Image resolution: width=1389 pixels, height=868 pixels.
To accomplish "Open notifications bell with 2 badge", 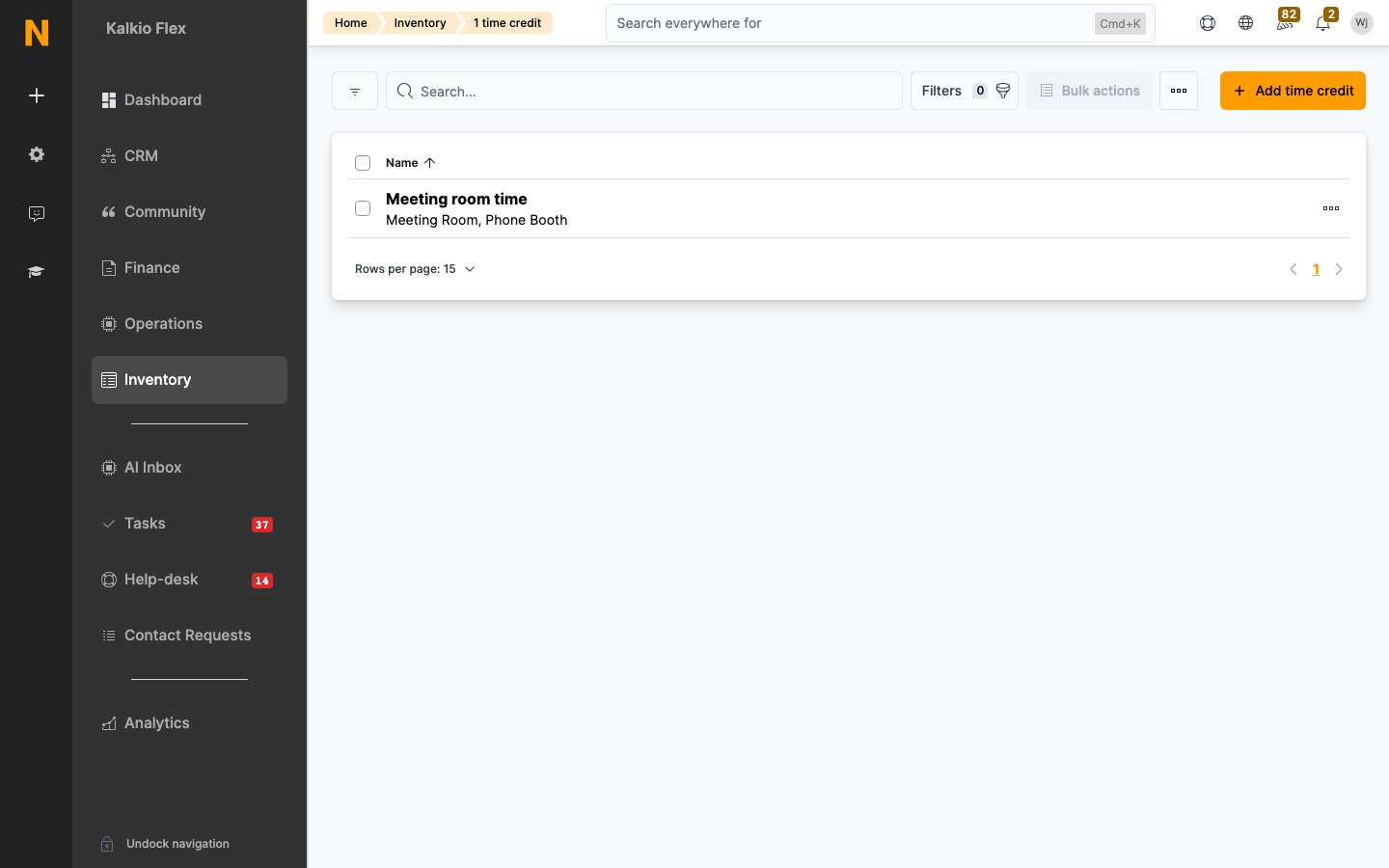I will (1324, 21).
